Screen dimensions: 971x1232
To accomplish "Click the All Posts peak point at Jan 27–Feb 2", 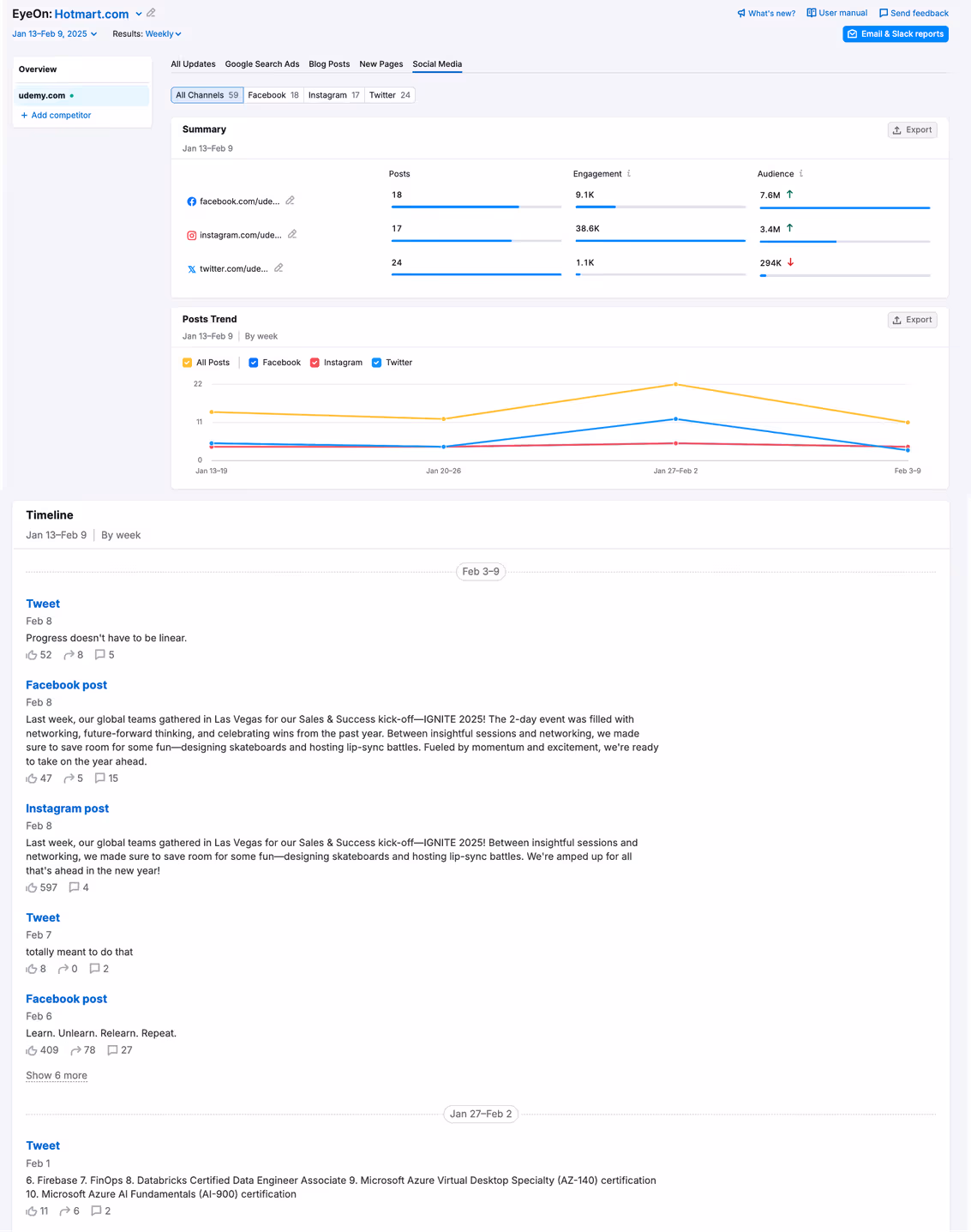I will tap(676, 384).
